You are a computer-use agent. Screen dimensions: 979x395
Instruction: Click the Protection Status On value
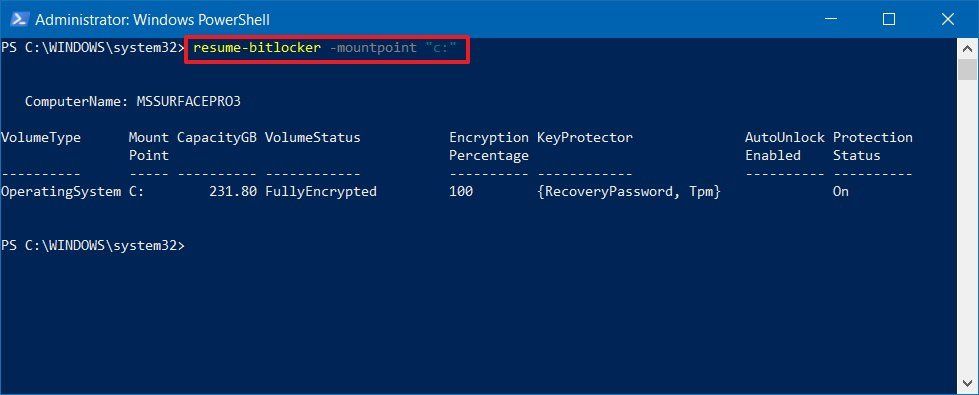(x=840, y=192)
